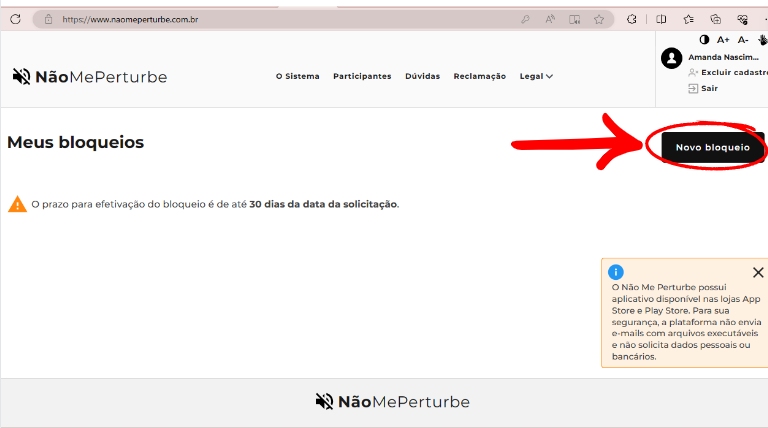Screen dimensions: 768x428
Task: Open browser Extensions puzzle icon
Action: [x=632, y=20]
